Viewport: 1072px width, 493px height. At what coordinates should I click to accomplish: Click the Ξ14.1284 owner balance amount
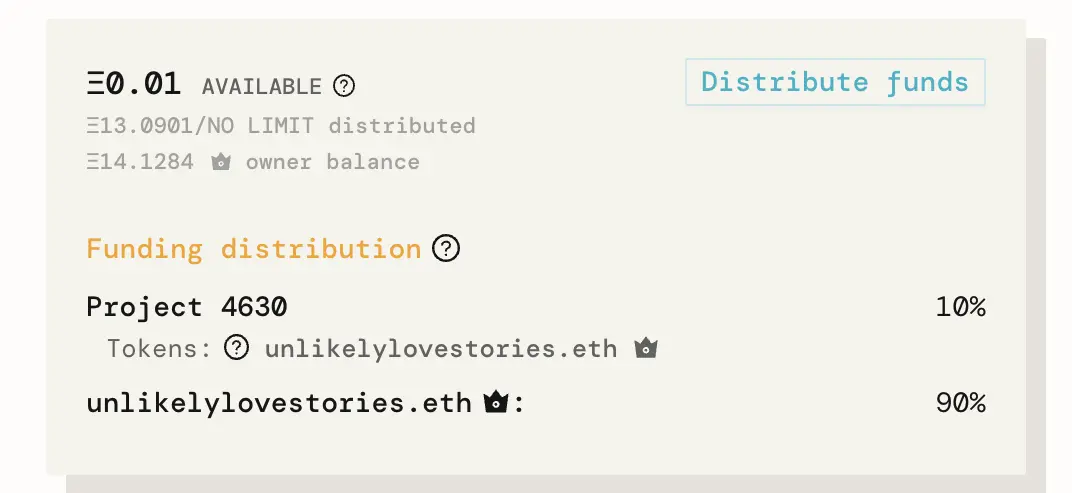coord(140,162)
